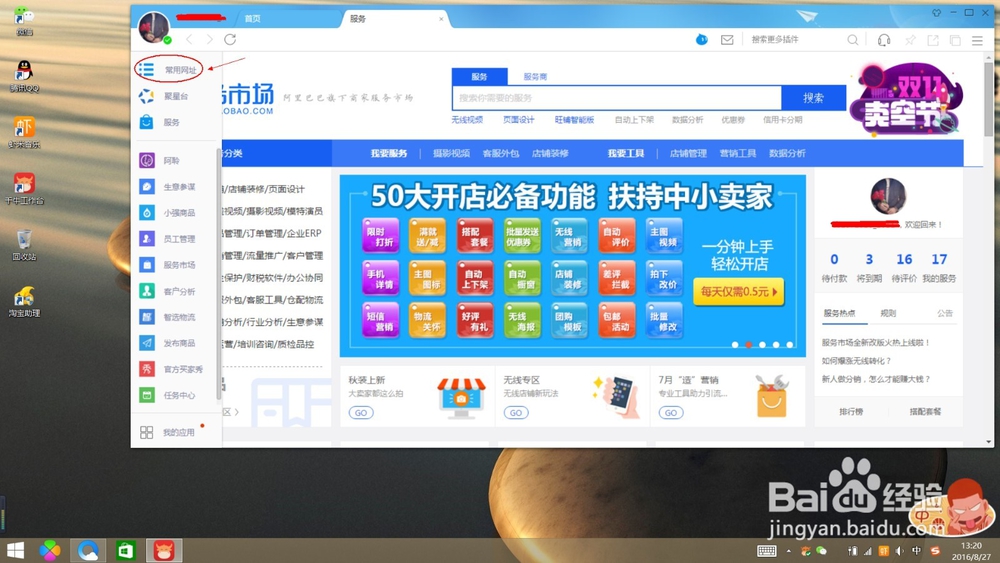
Task: Click the yellow 每天仅需0.5元 button
Action: click(739, 292)
